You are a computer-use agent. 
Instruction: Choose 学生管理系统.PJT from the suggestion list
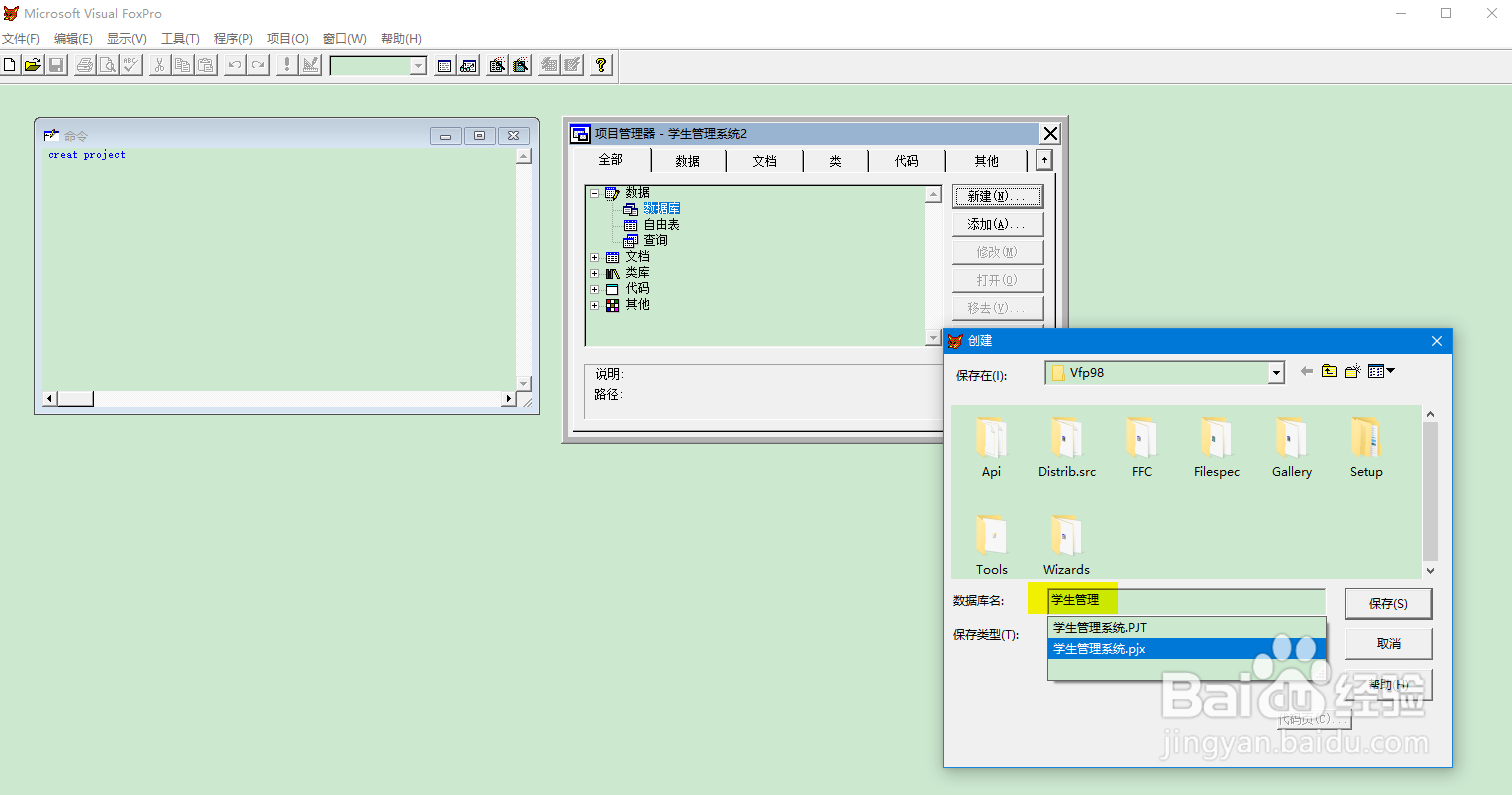[1186, 628]
